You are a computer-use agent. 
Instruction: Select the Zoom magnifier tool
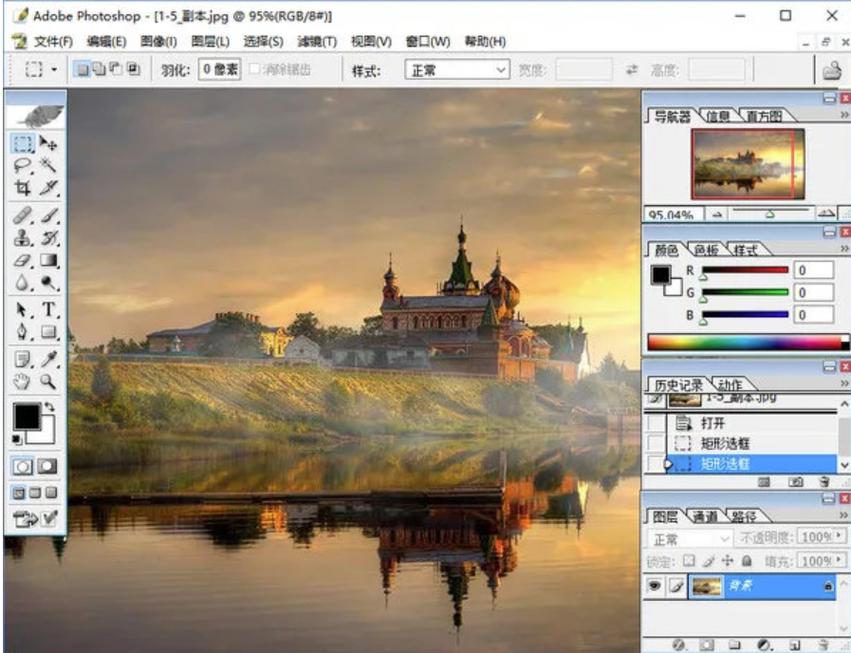(48, 382)
